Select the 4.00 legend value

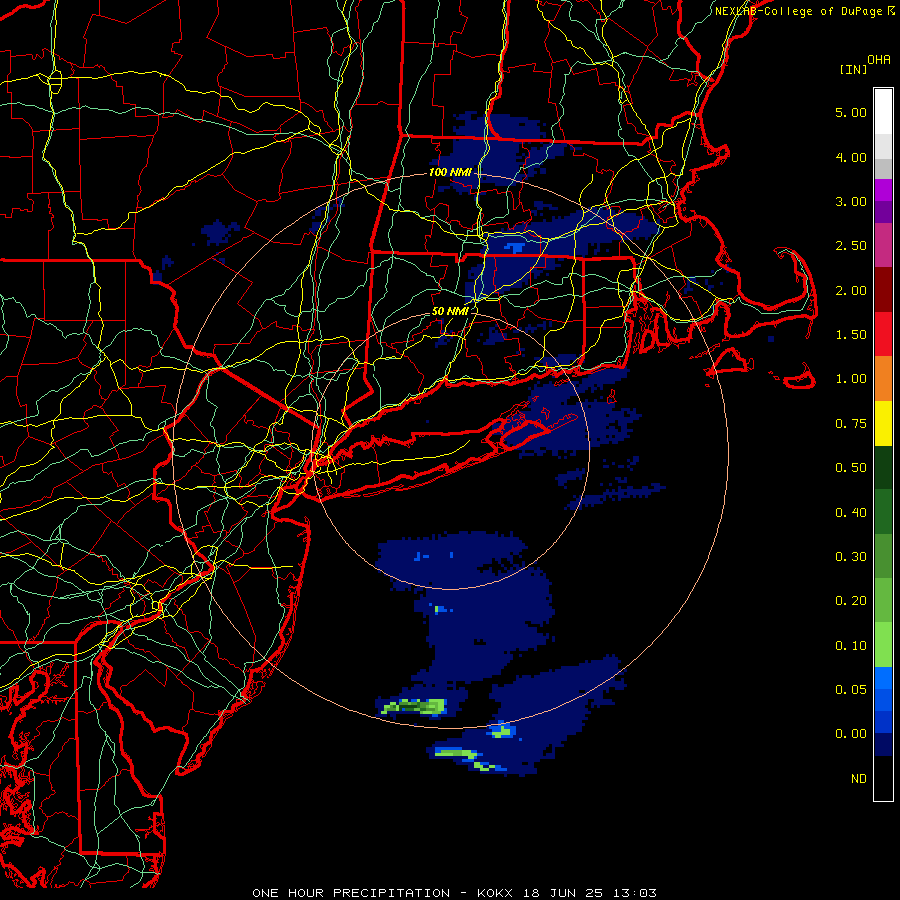(851, 157)
